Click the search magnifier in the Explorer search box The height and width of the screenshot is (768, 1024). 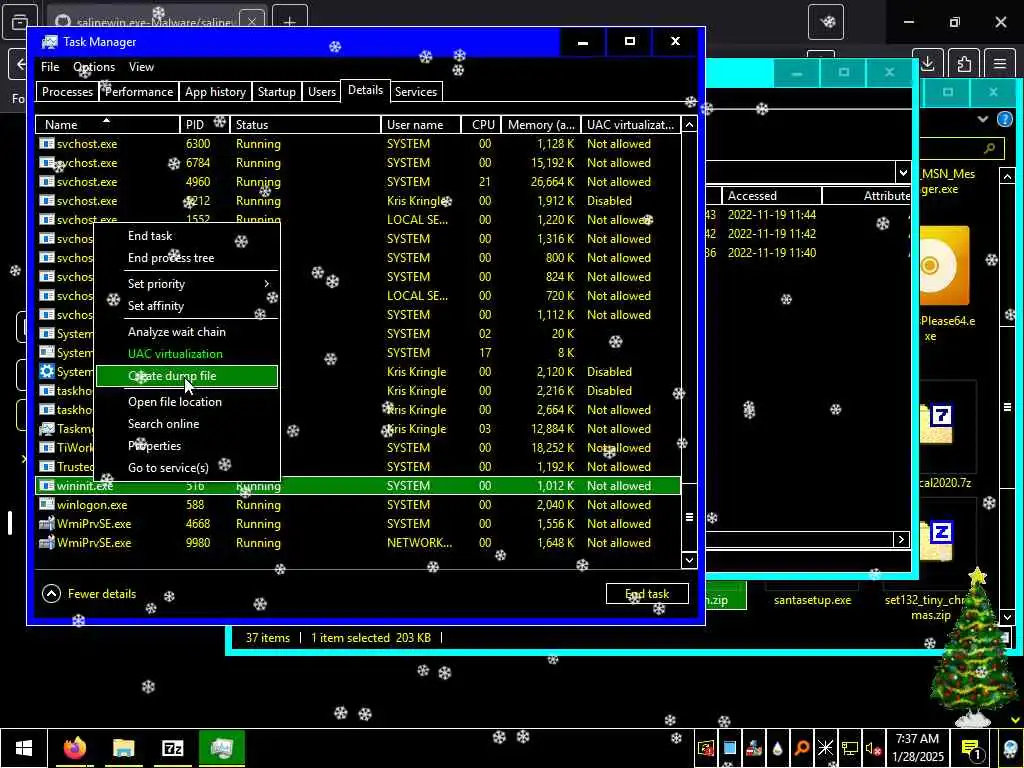[x=990, y=148]
